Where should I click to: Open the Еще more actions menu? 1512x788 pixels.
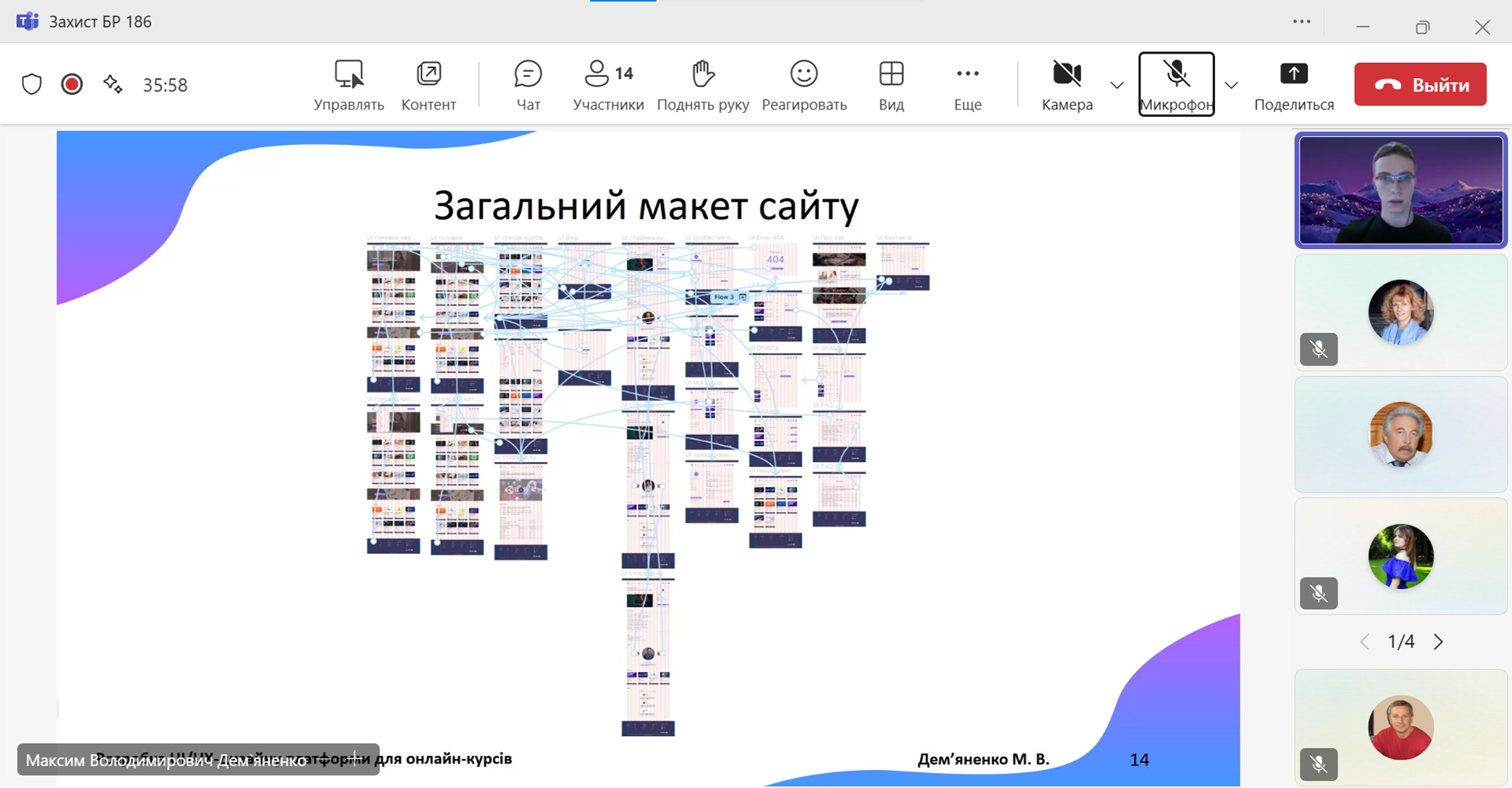[x=967, y=84]
